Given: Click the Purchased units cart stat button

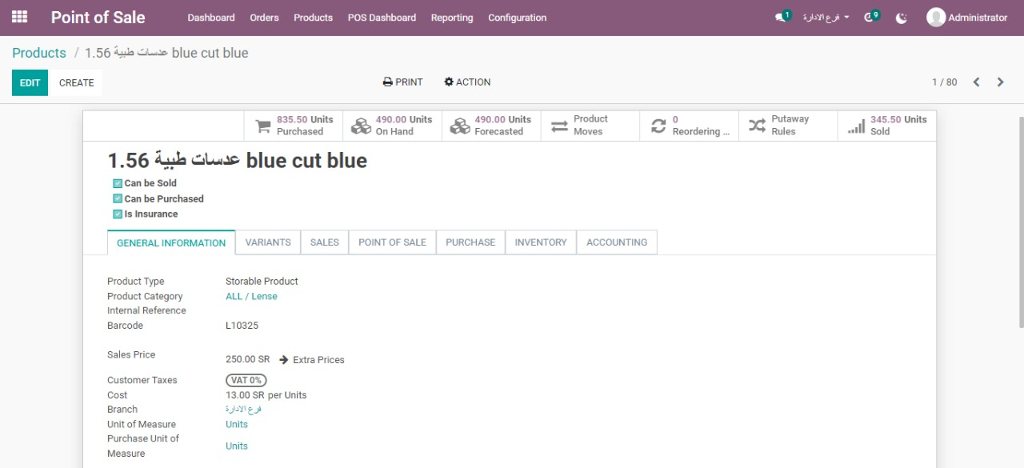Looking at the screenshot, I should [293, 125].
